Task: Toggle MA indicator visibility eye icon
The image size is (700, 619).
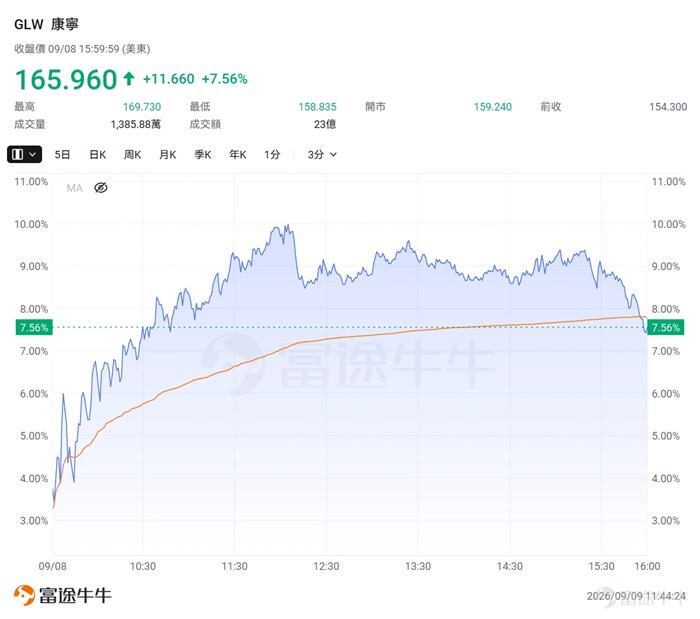Action: 101,188
